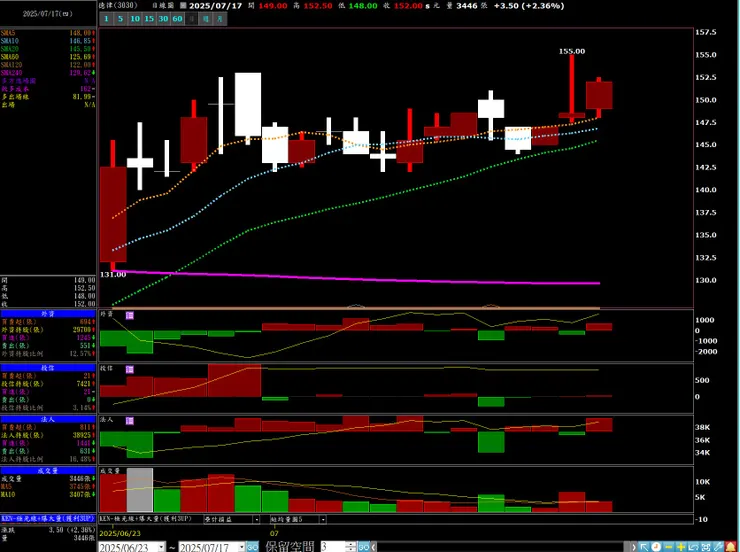Select the monthly (月) chart timeframe button
The height and width of the screenshot is (552, 740).
[x=220, y=19]
